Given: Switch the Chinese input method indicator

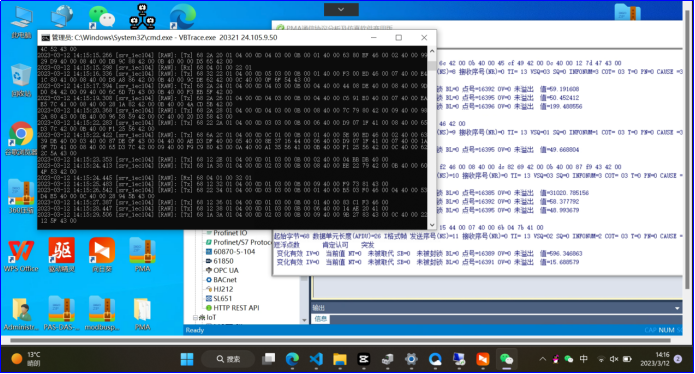Looking at the screenshot, I should [584, 359].
